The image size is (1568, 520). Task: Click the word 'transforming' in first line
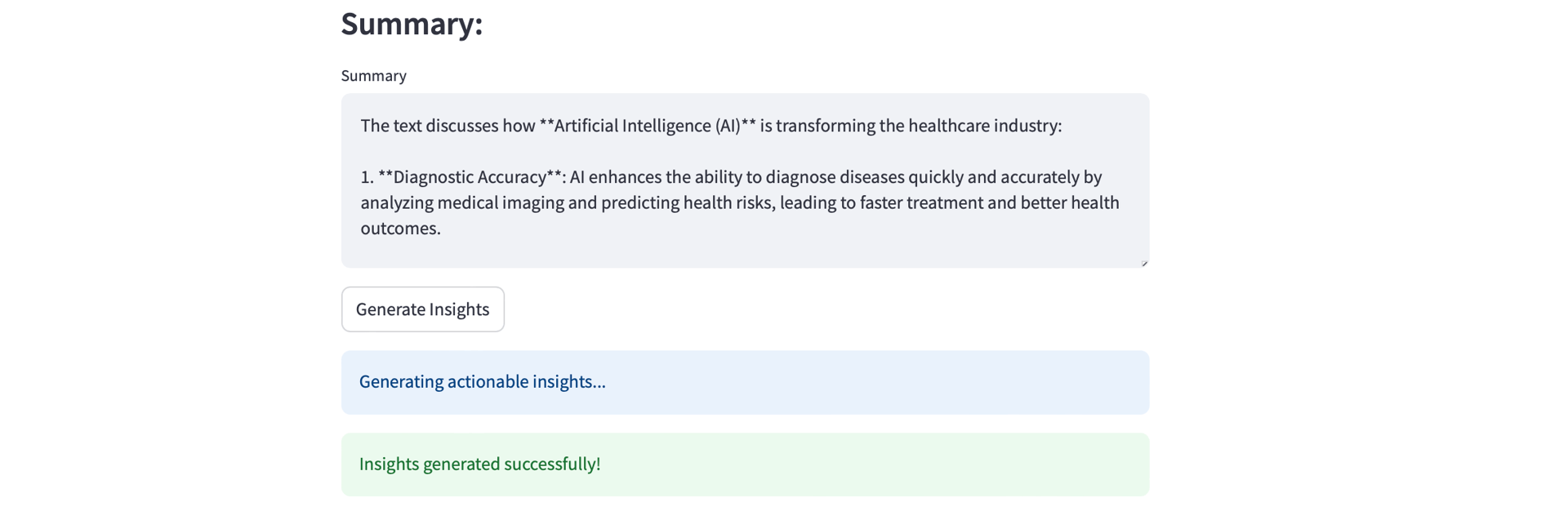826,126
